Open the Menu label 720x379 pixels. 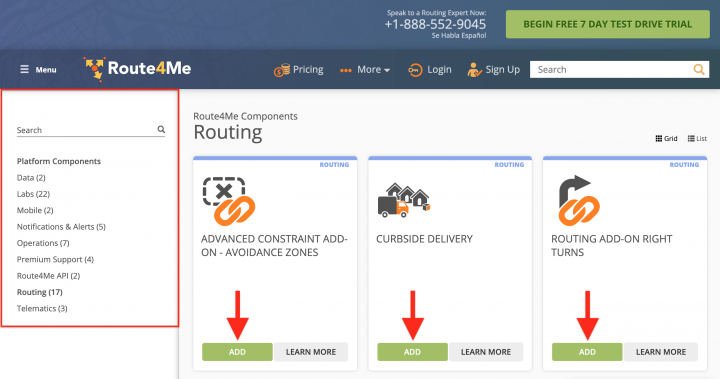click(46, 70)
